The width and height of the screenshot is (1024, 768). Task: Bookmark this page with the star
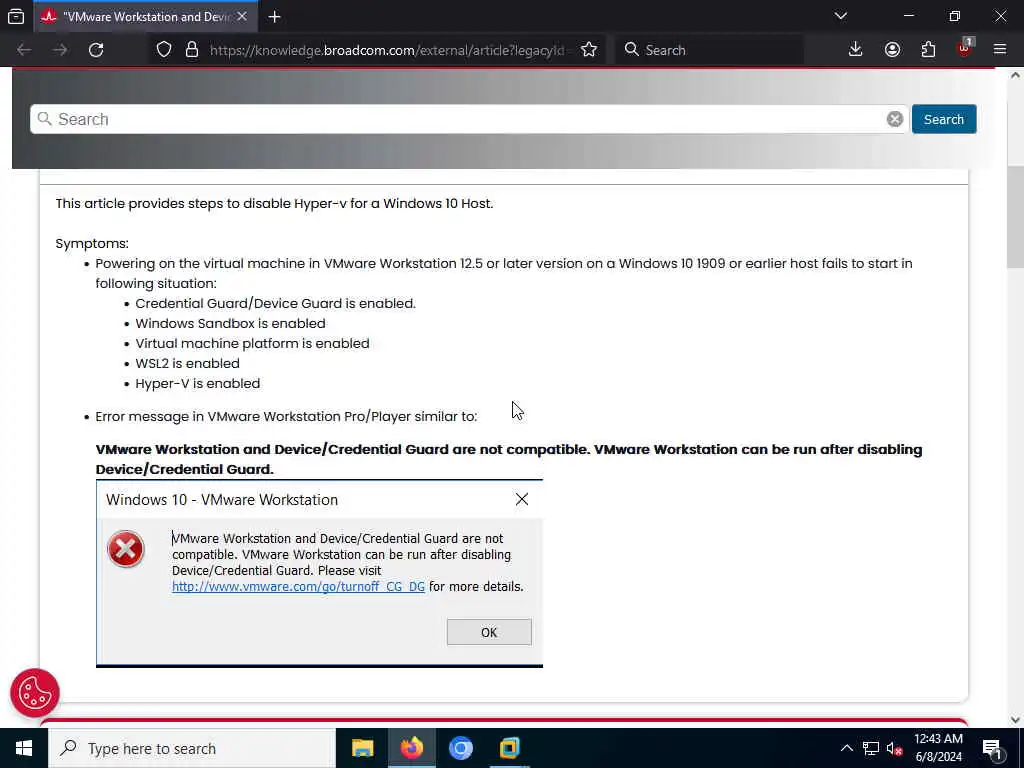pyautogui.click(x=589, y=50)
